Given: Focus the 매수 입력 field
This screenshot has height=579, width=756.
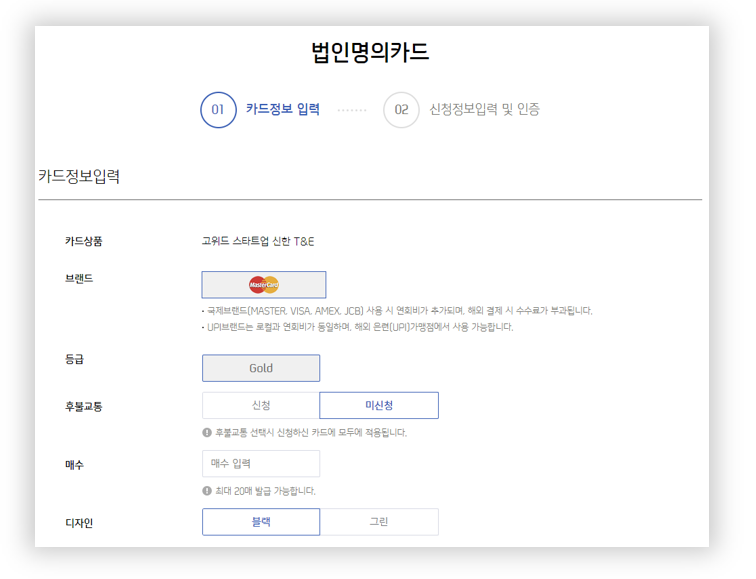Looking at the screenshot, I should click(x=261, y=464).
